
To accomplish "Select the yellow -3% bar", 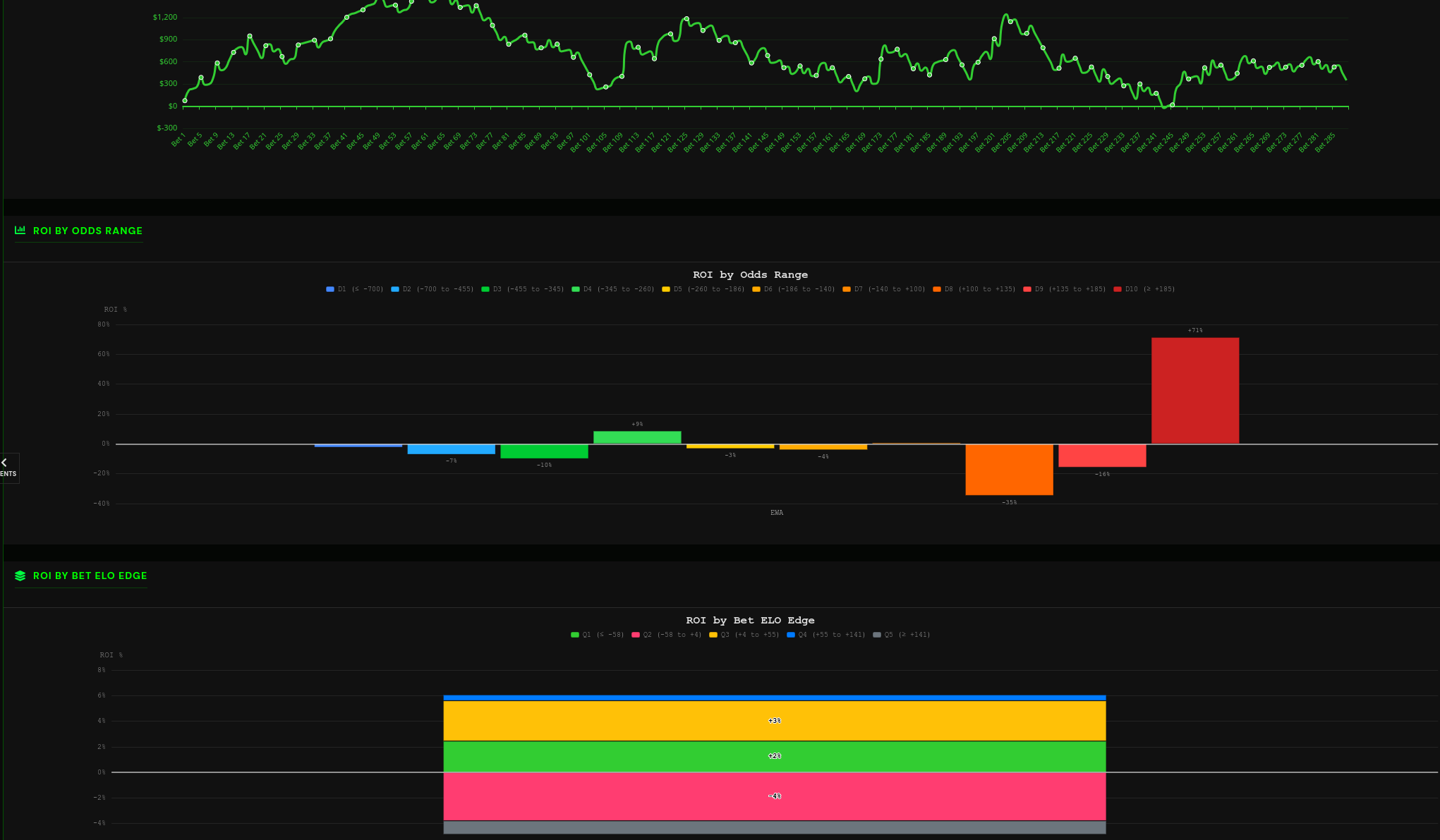I will coord(730,446).
